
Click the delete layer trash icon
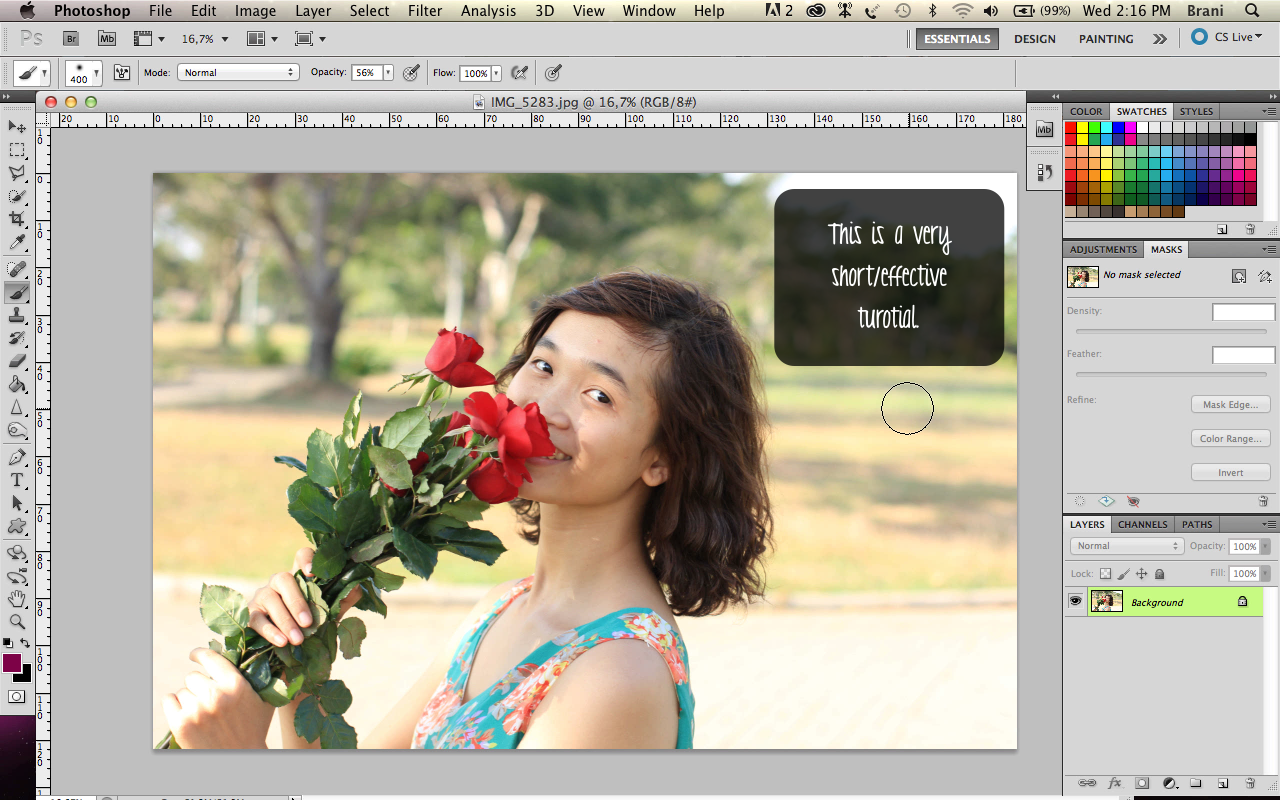click(1250, 783)
